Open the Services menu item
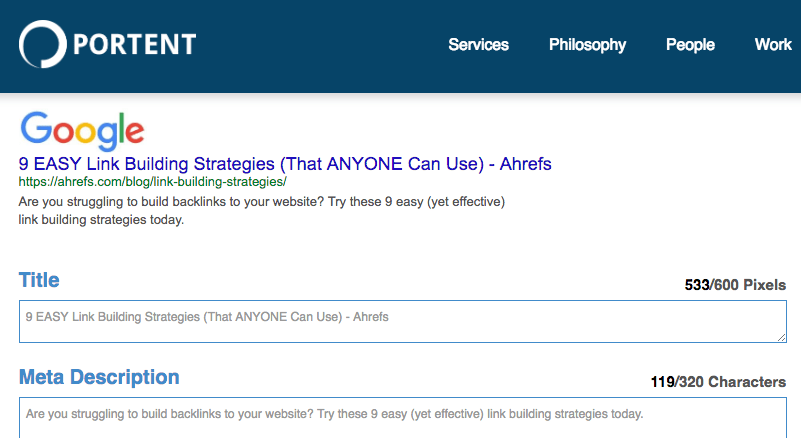This screenshot has width=801, height=438. (x=478, y=45)
